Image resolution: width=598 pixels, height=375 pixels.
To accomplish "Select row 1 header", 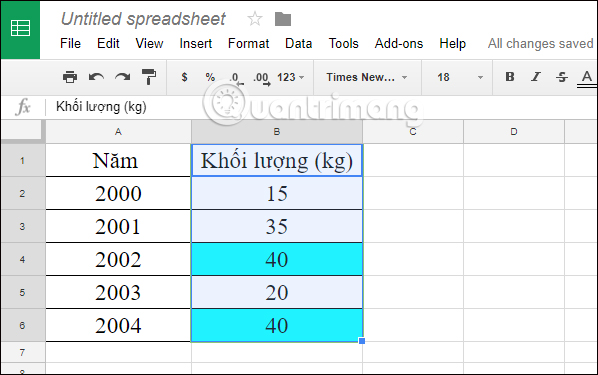I will point(23,161).
